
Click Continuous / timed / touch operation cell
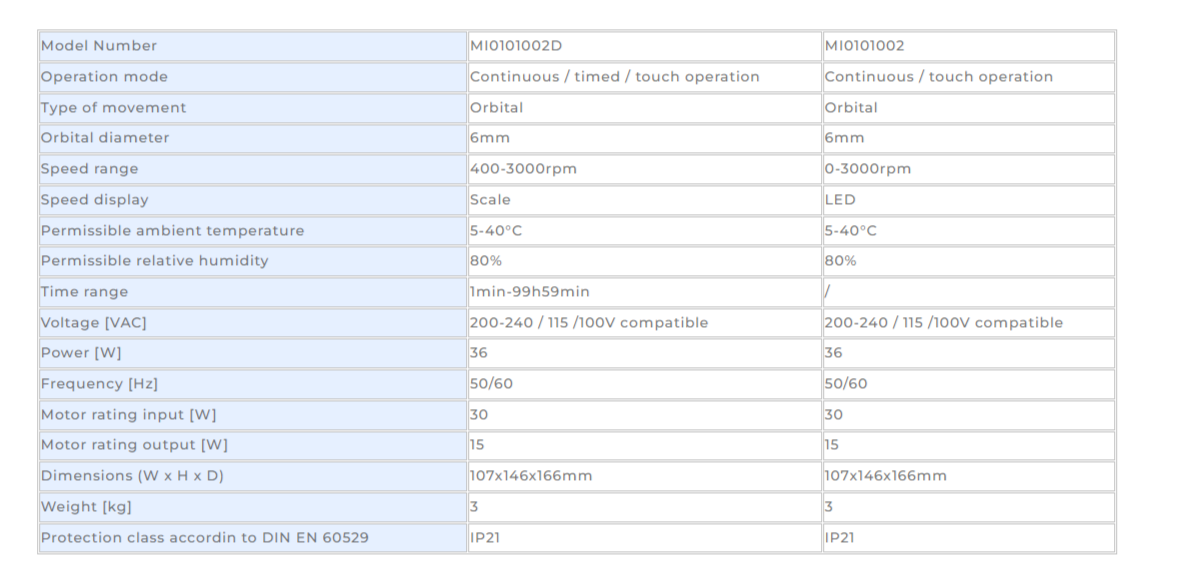tap(645, 77)
